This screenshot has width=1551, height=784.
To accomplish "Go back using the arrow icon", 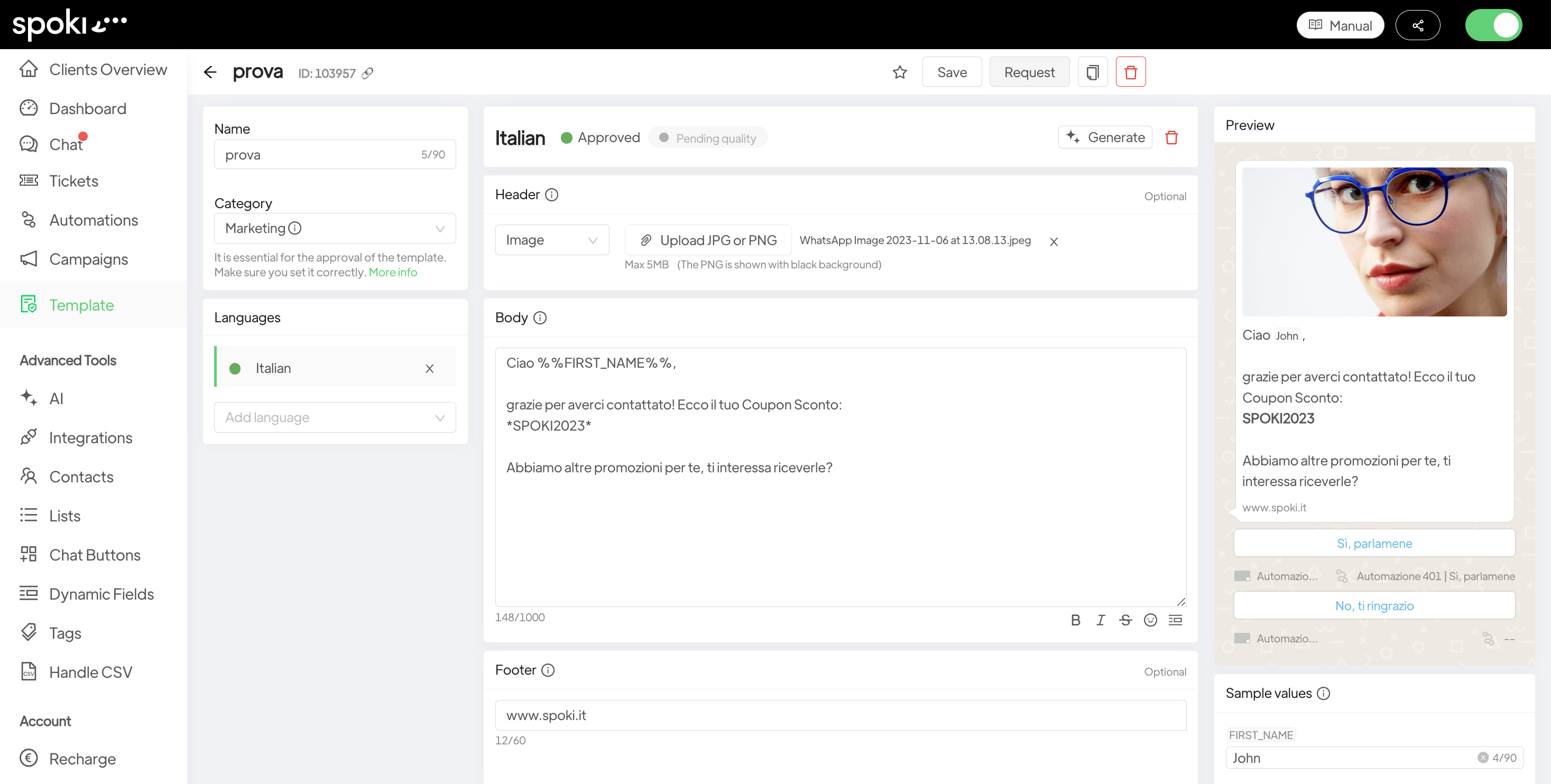I will 209,72.
